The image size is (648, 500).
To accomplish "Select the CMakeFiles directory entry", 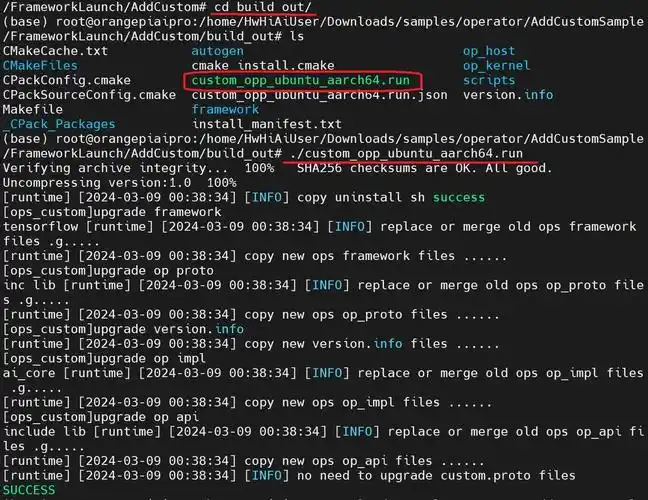I will (x=40, y=65).
